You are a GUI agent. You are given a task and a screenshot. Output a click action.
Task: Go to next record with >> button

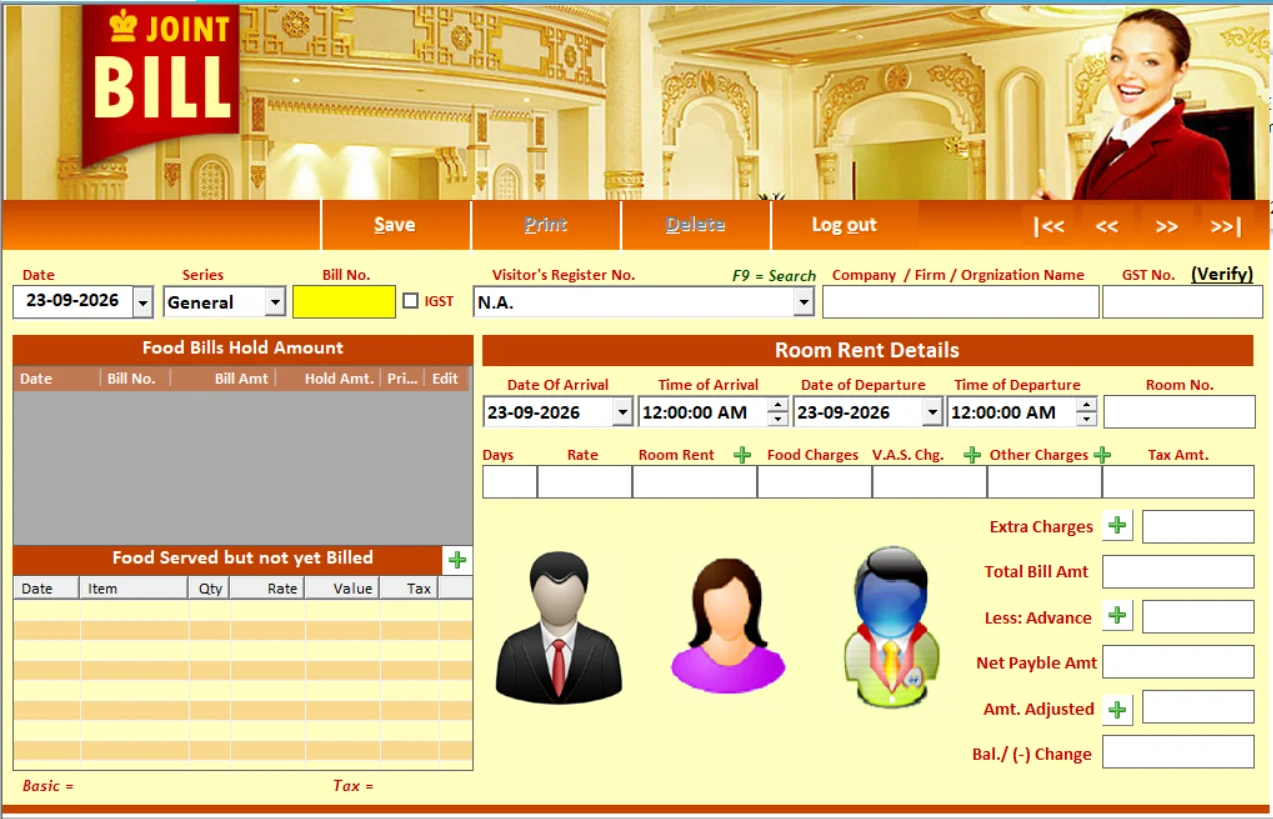[x=1166, y=226]
